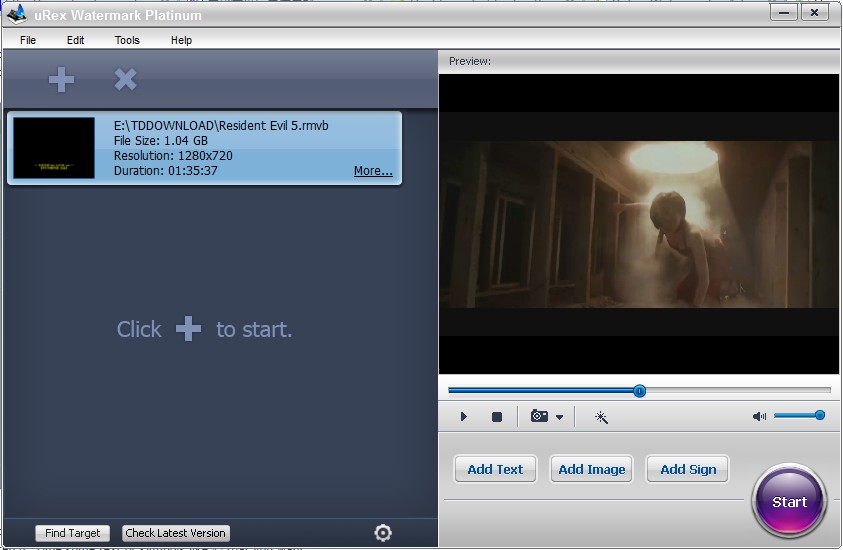Click the plus icon to add a video

click(62, 80)
